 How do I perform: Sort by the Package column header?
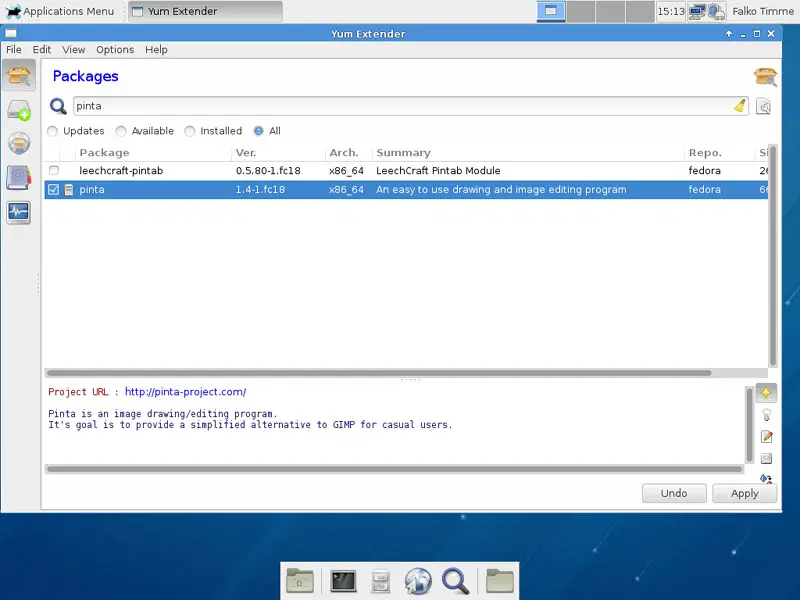pos(153,153)
